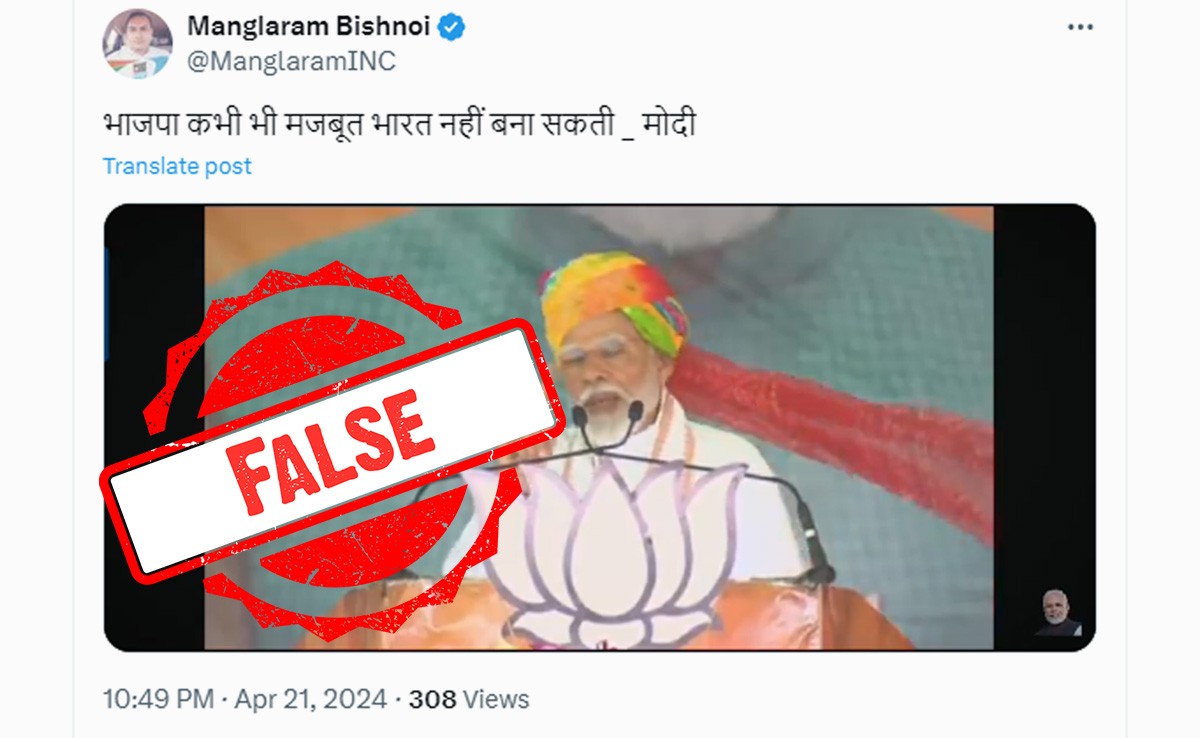Click the Hindi post text starting with भाजपा
This screenshot has width=1200, height=738.
pyautogui.click(x=399, y=126)
